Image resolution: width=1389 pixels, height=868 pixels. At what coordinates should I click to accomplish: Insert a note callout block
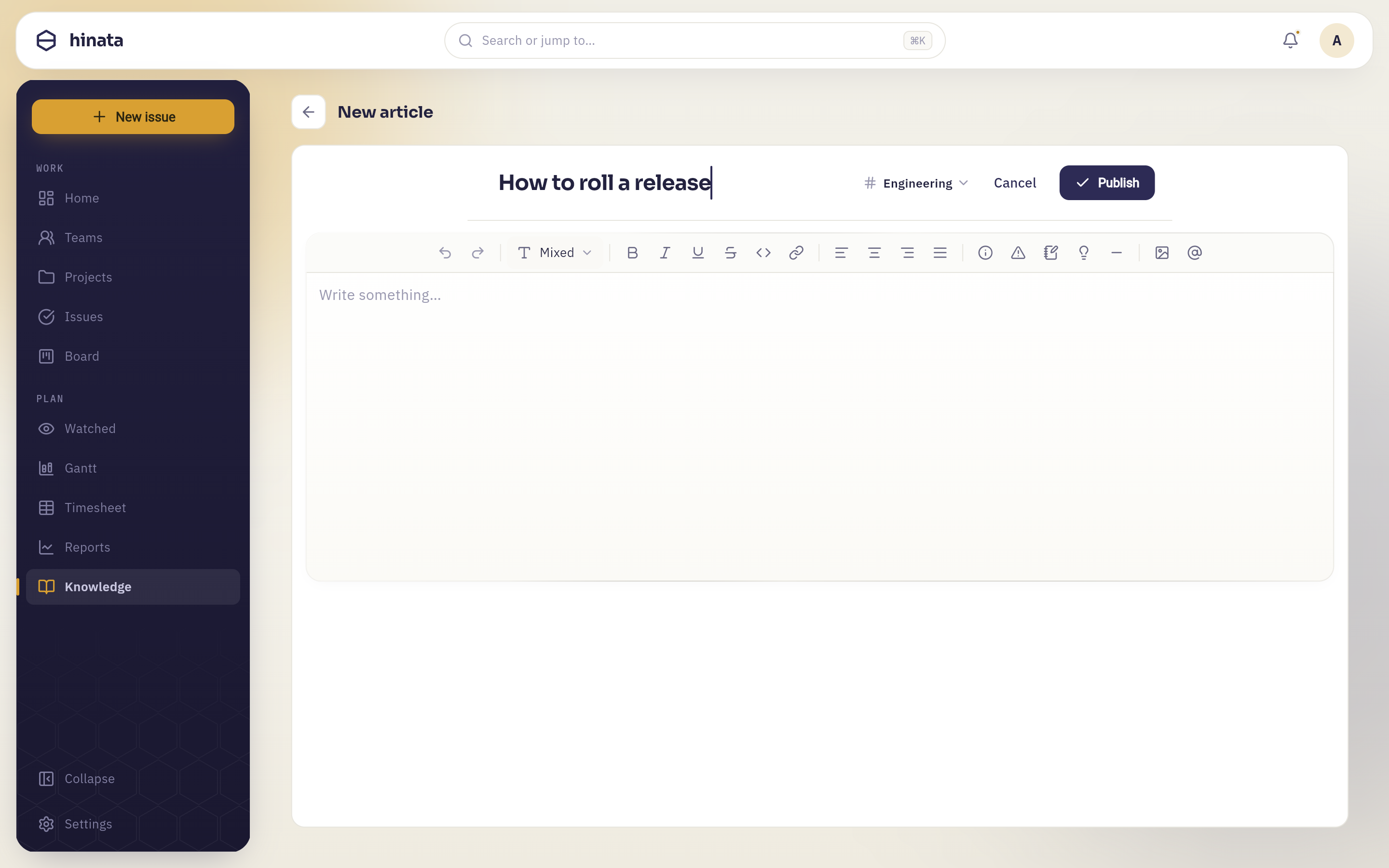1051,253
